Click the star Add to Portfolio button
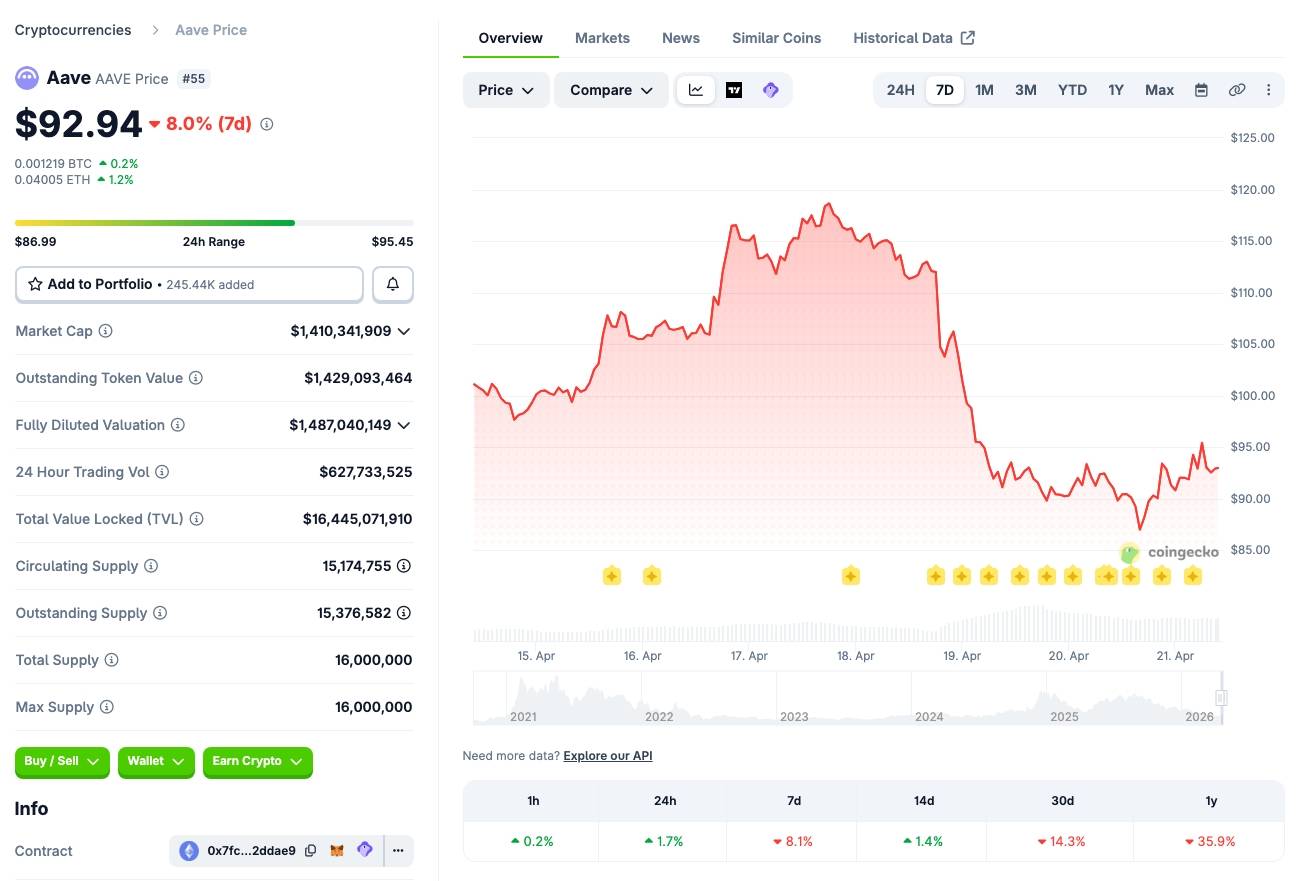This screenshot has height=881, width=1300. coord(189,285)
